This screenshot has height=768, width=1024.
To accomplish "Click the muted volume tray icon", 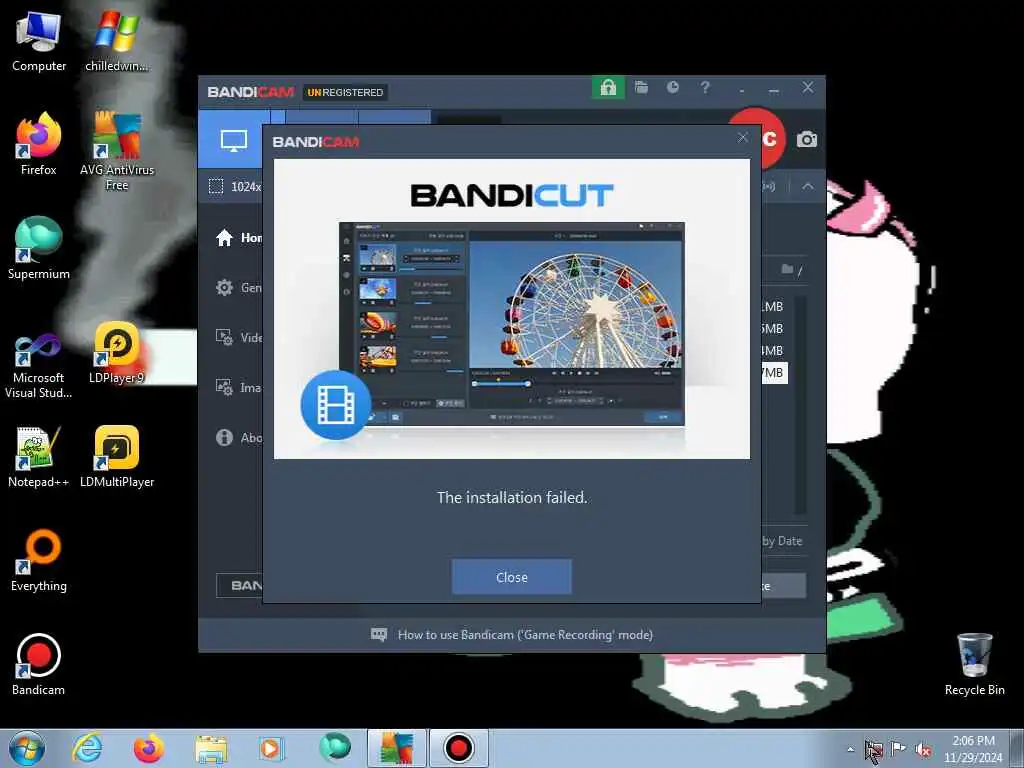I will point(923,749).
